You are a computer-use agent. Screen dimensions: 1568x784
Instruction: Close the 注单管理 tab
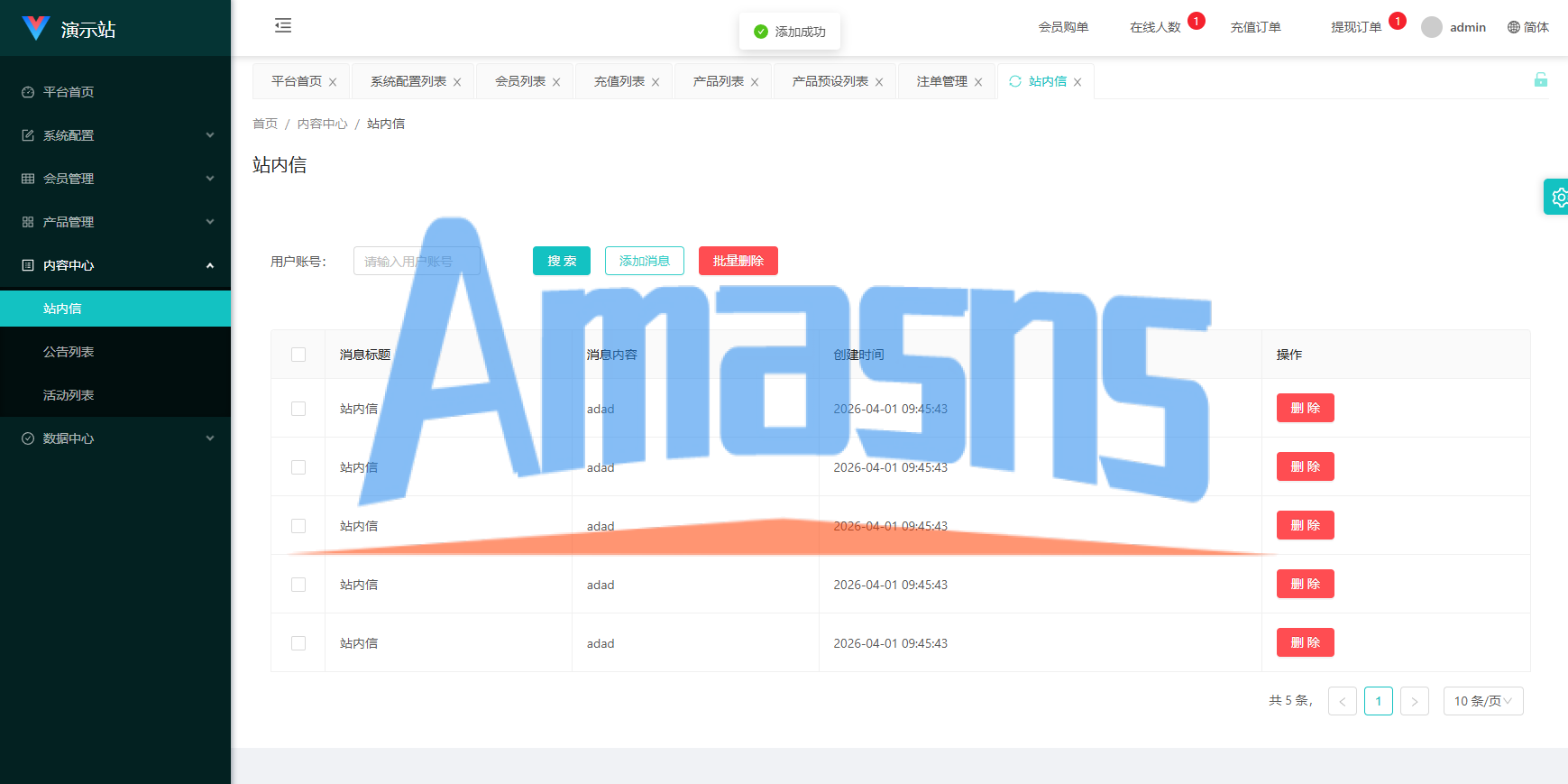click(x=978, y=82)
